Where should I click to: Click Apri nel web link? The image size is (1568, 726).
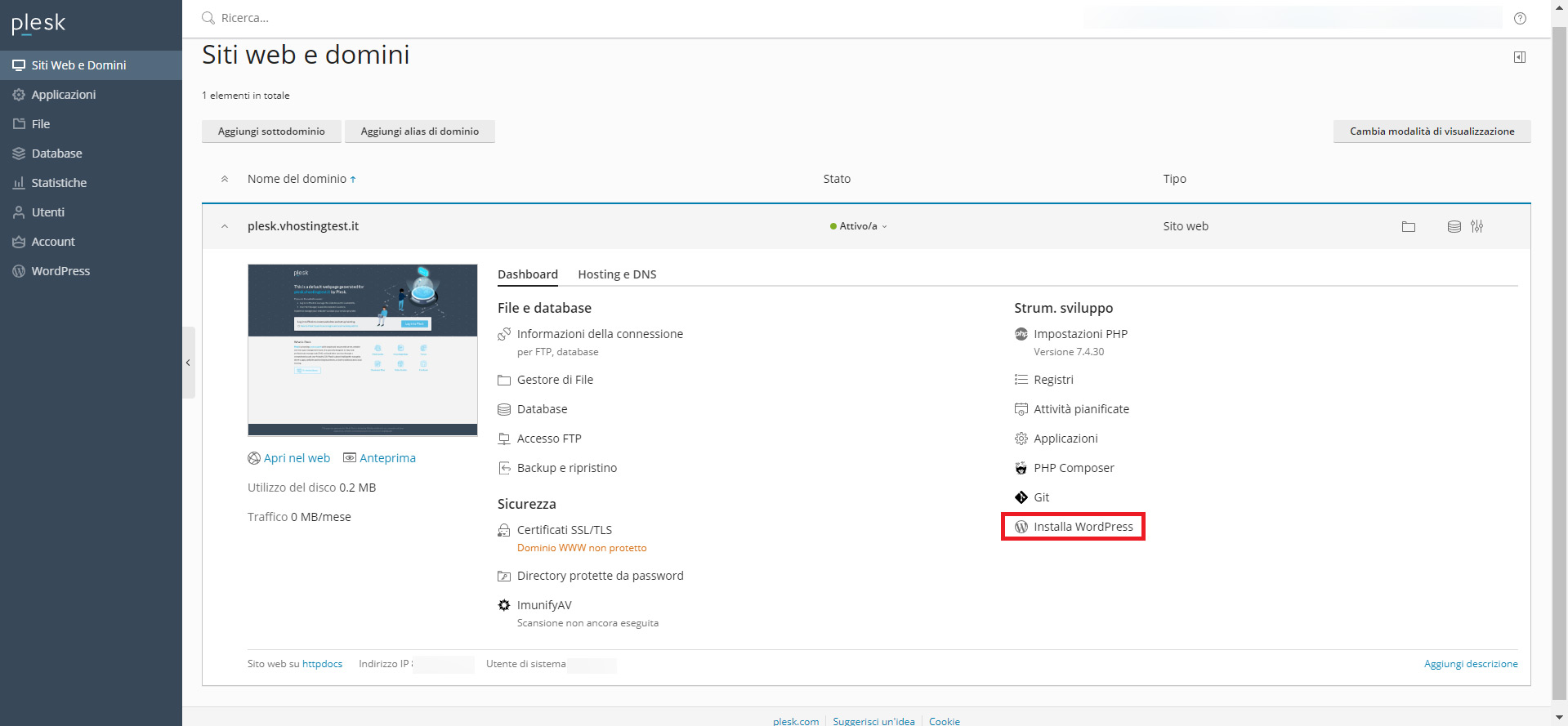click(297, 458)
